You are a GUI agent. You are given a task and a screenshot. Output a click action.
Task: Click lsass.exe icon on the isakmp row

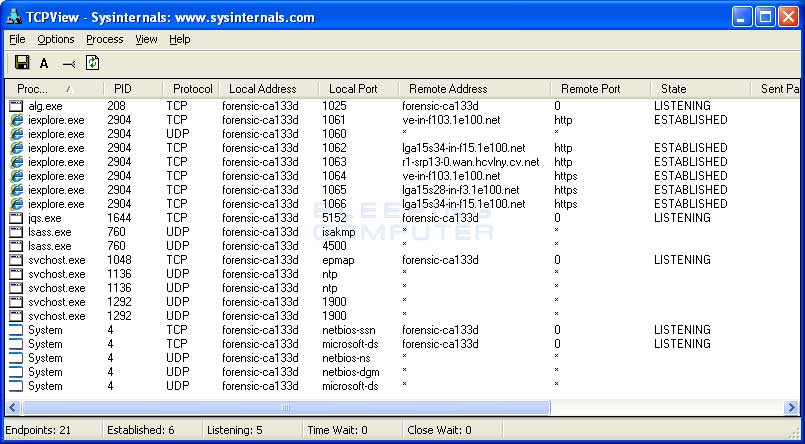(16, 232)
